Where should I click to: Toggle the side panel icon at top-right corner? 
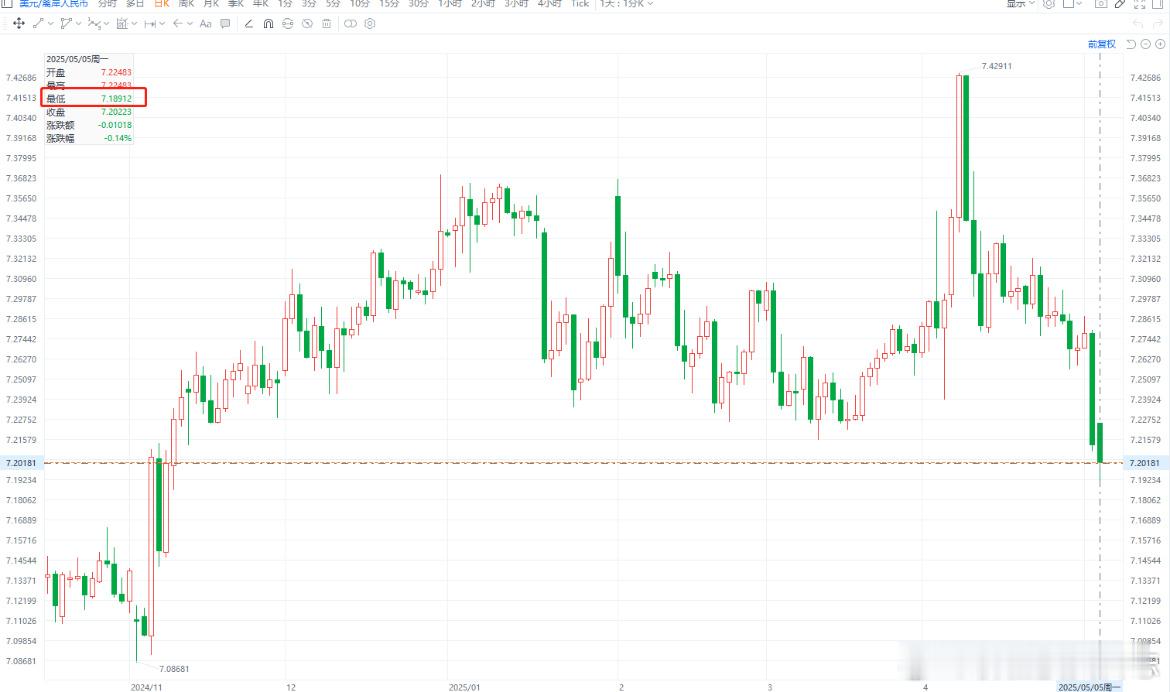click(x=1159, y=4)
